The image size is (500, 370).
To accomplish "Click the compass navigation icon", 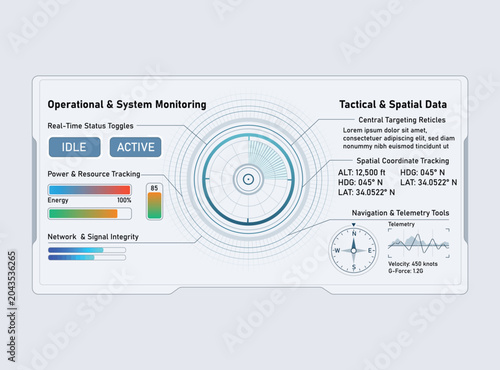I will point(354,250).
